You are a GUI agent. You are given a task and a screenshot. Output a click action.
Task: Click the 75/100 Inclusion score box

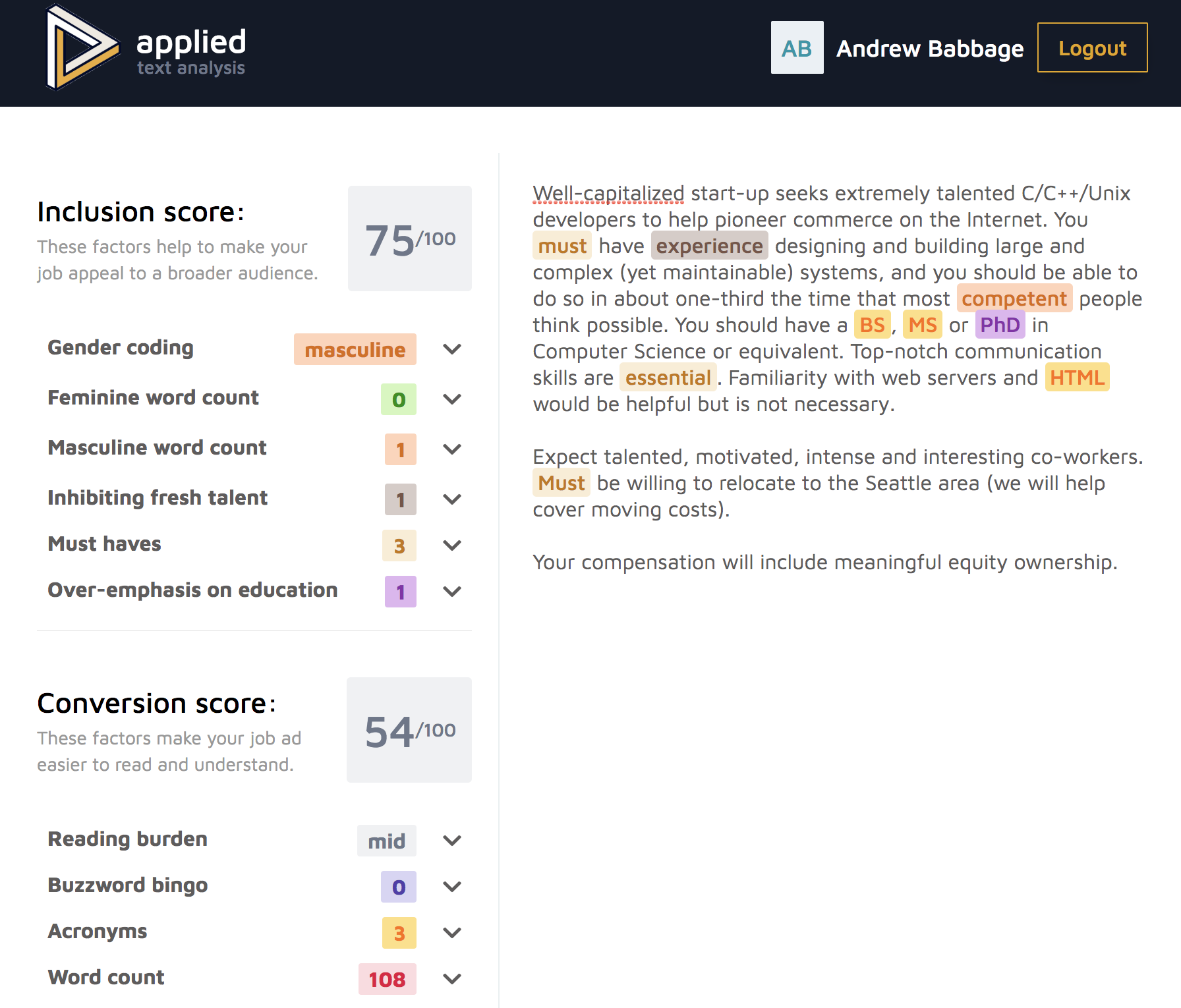coord(410,238)
